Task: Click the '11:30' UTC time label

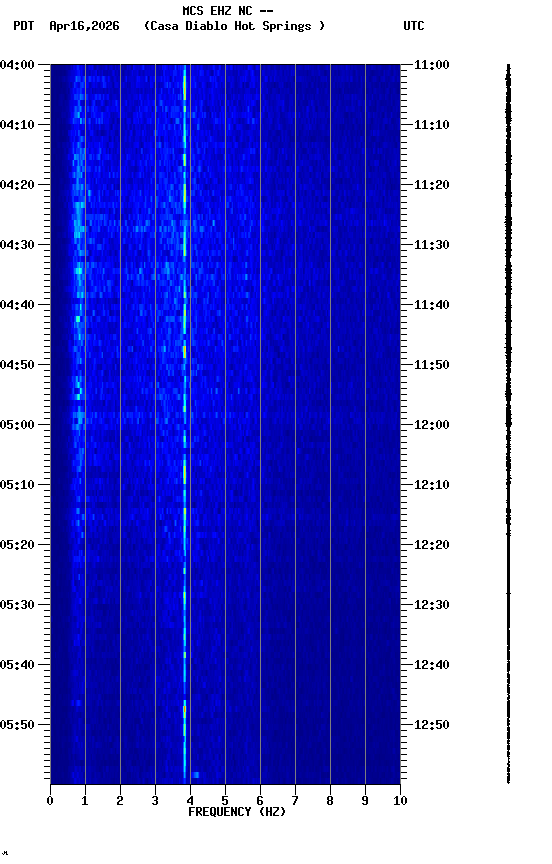Action: point(432,245)
